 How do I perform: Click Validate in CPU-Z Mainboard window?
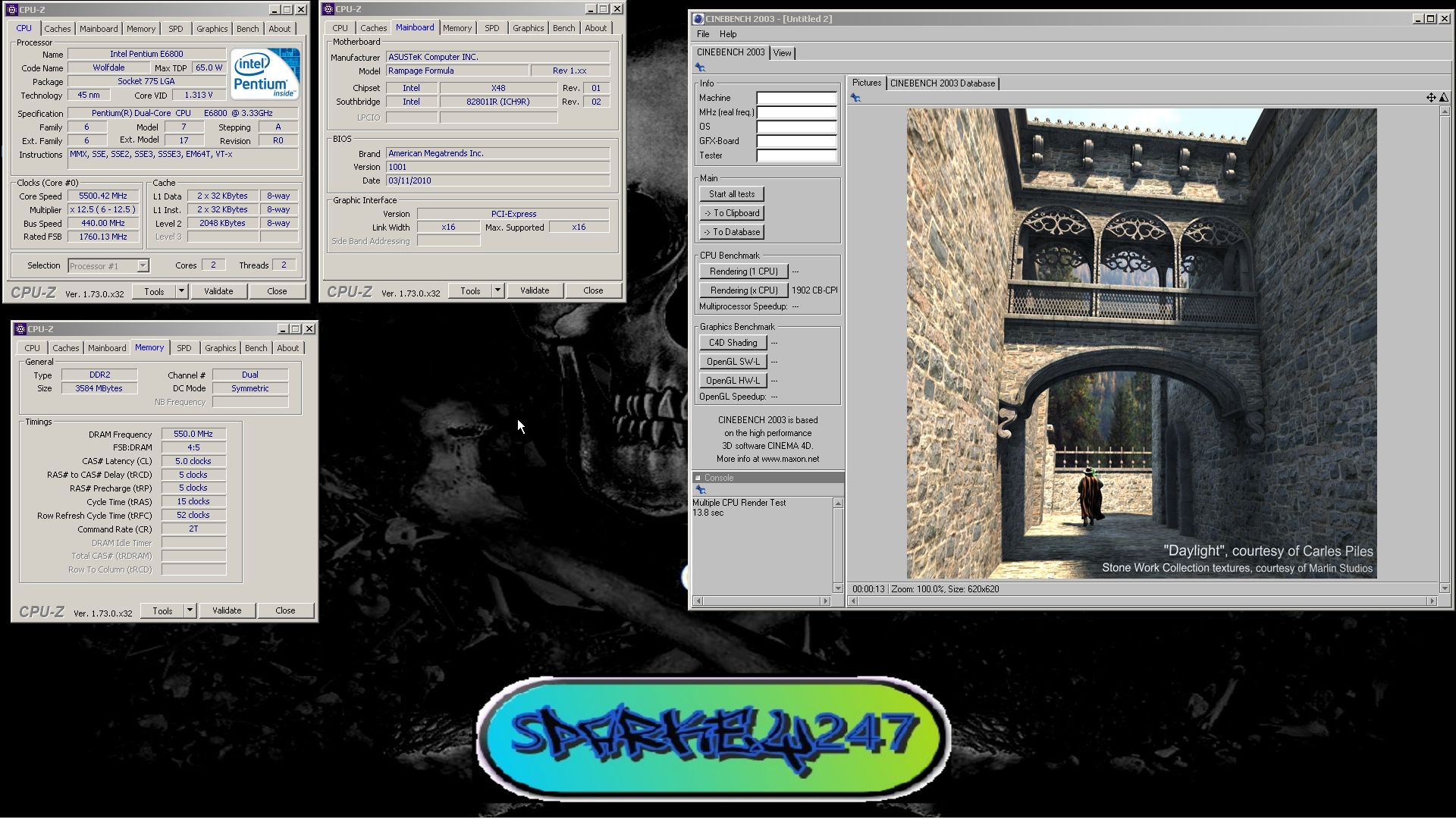click(x=535, y=290)
